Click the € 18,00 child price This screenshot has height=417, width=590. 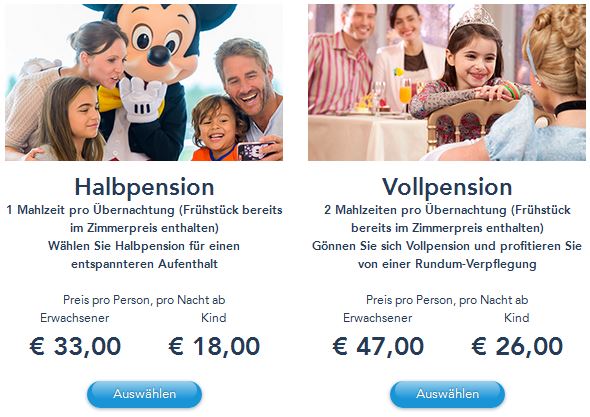pyautogui.click(x=214, y=346)
